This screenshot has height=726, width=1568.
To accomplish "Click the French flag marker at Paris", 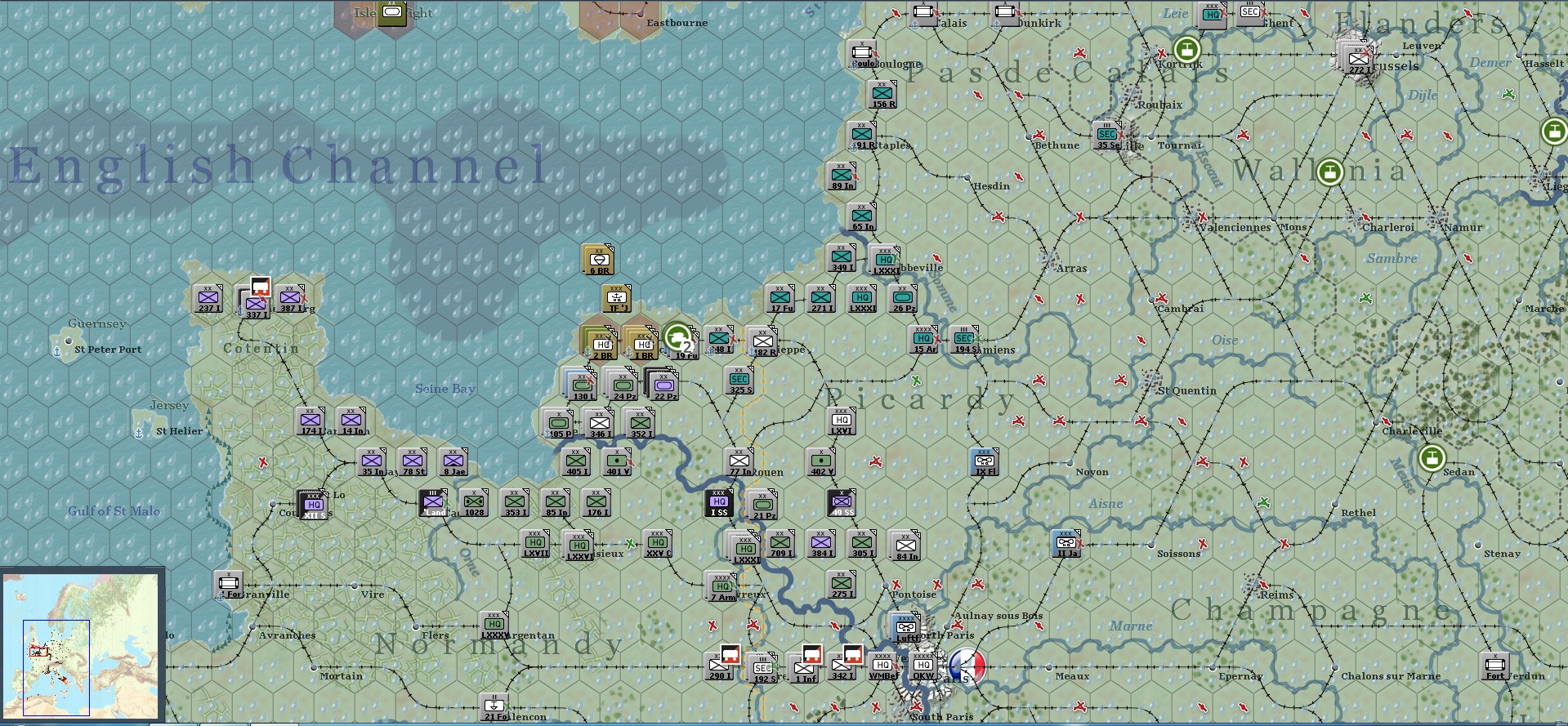I will 967,666.
